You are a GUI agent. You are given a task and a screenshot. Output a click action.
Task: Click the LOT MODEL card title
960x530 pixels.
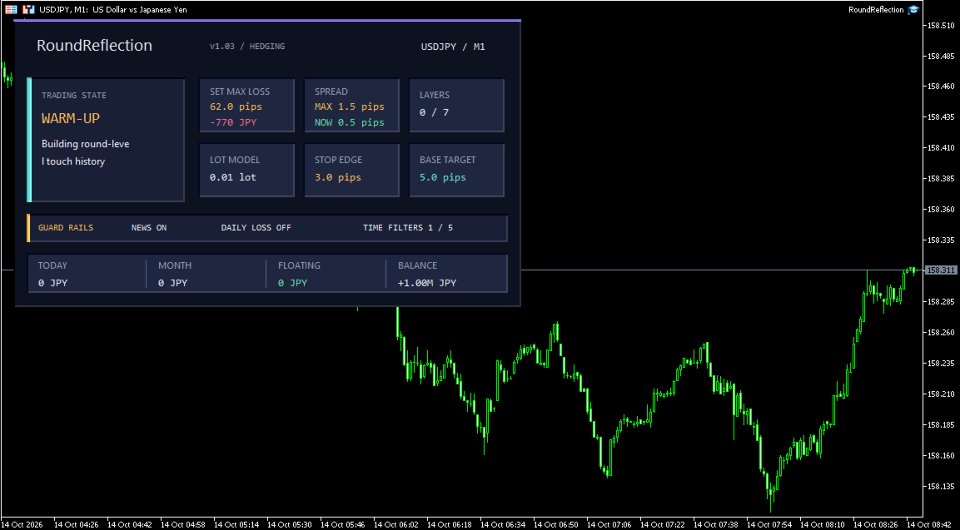point(234,160)
